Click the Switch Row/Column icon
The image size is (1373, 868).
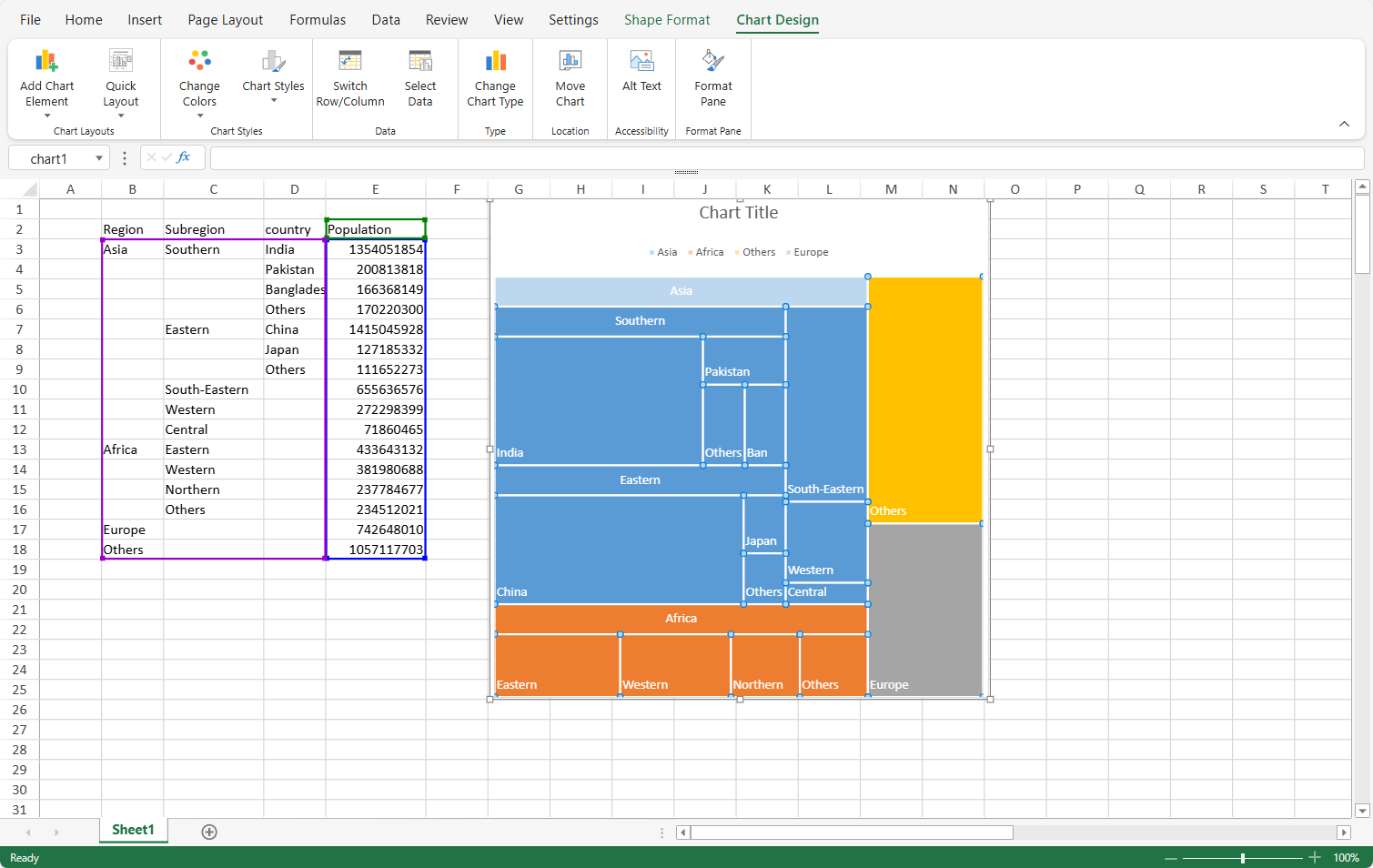pos(350,62)
